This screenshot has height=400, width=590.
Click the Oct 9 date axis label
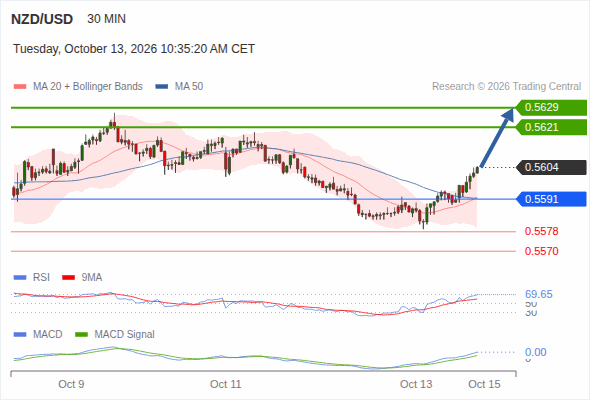pos(71,384)
